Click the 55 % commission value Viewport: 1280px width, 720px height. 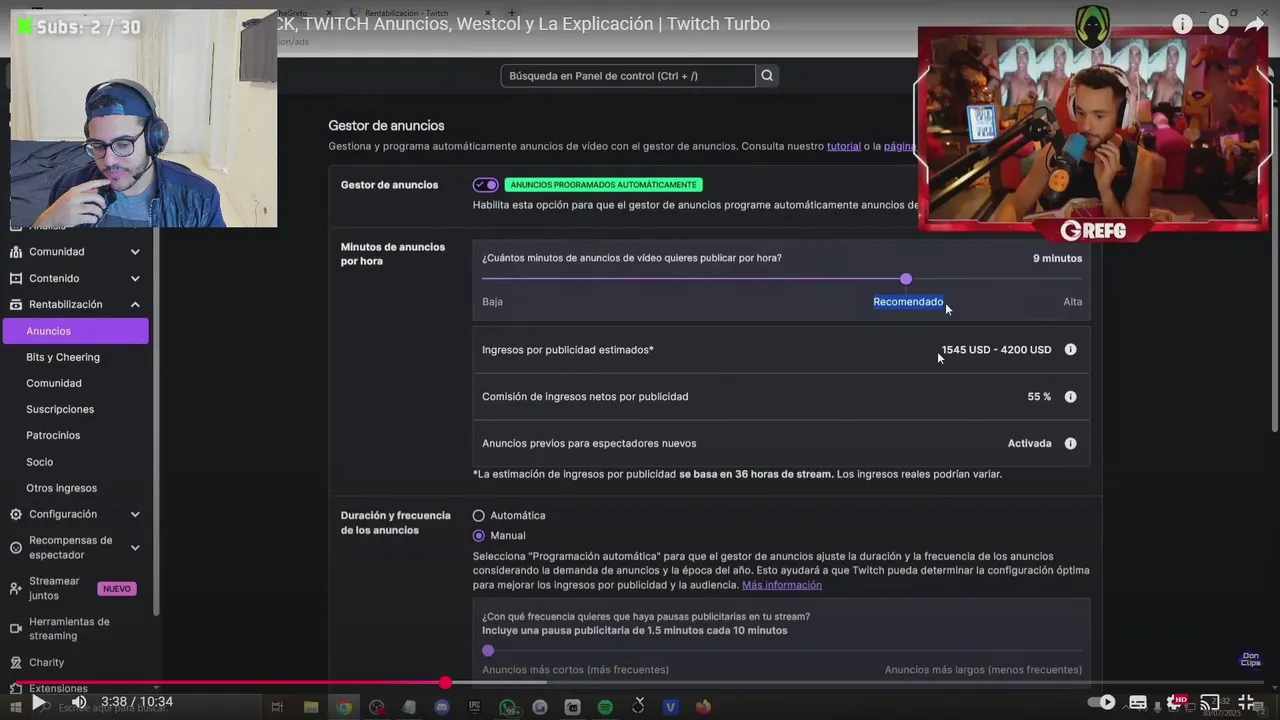pyautogui.click(x=1039, y=397)
